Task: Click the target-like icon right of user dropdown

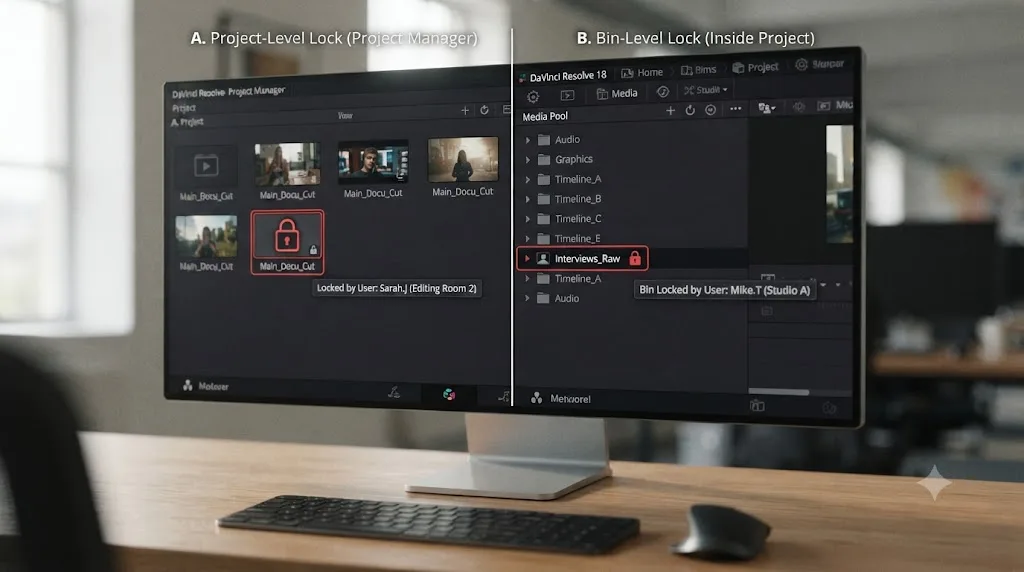Action: click(x=799, y=106)
